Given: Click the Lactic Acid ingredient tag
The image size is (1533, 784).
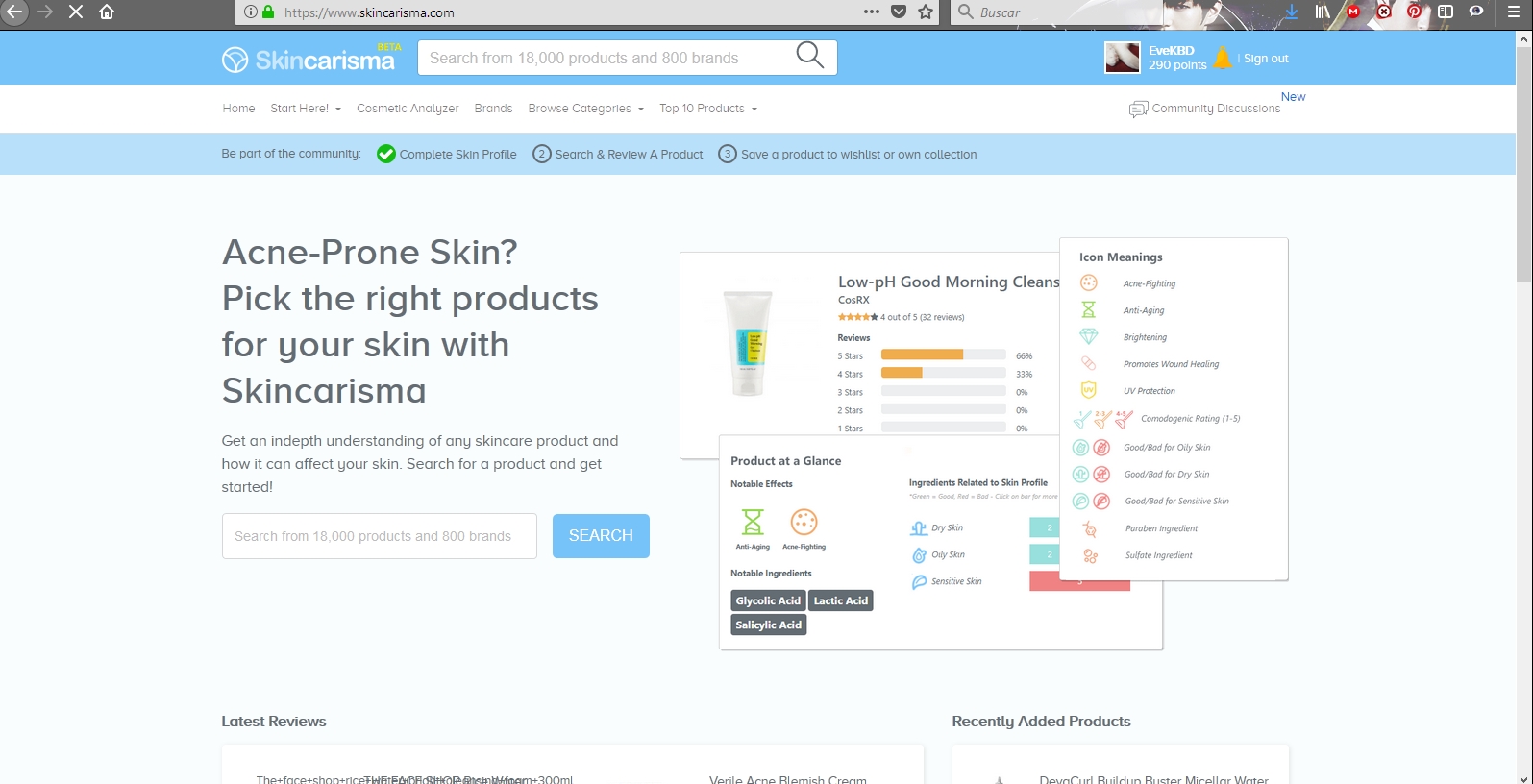Looking at the screenshot, I should tap(841, 600).
